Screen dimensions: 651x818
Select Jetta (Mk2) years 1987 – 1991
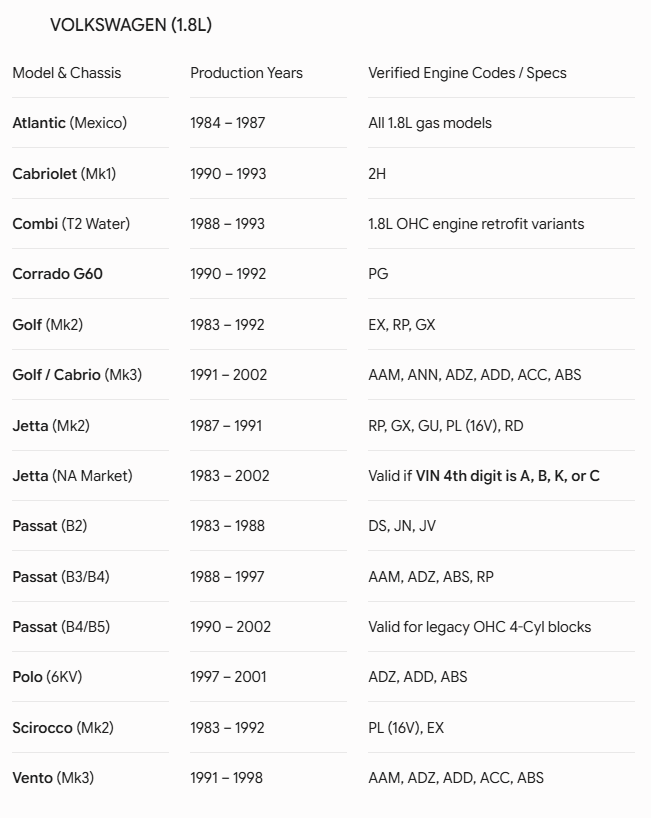(226, 426)
